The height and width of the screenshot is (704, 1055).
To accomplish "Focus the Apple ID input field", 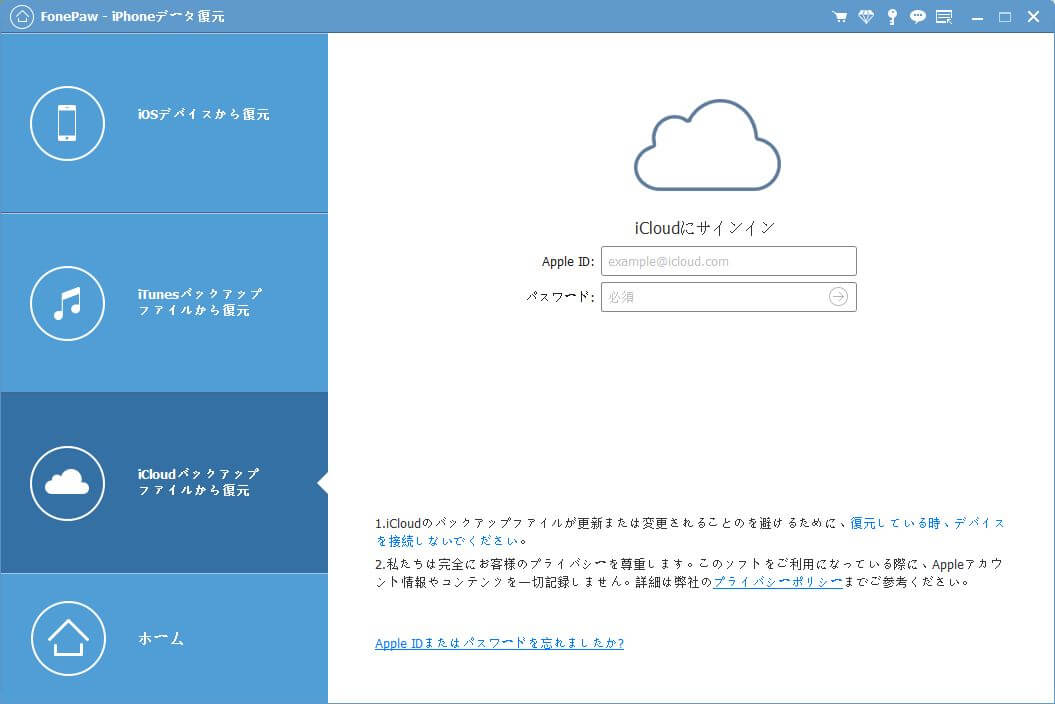I will point(729,261).
